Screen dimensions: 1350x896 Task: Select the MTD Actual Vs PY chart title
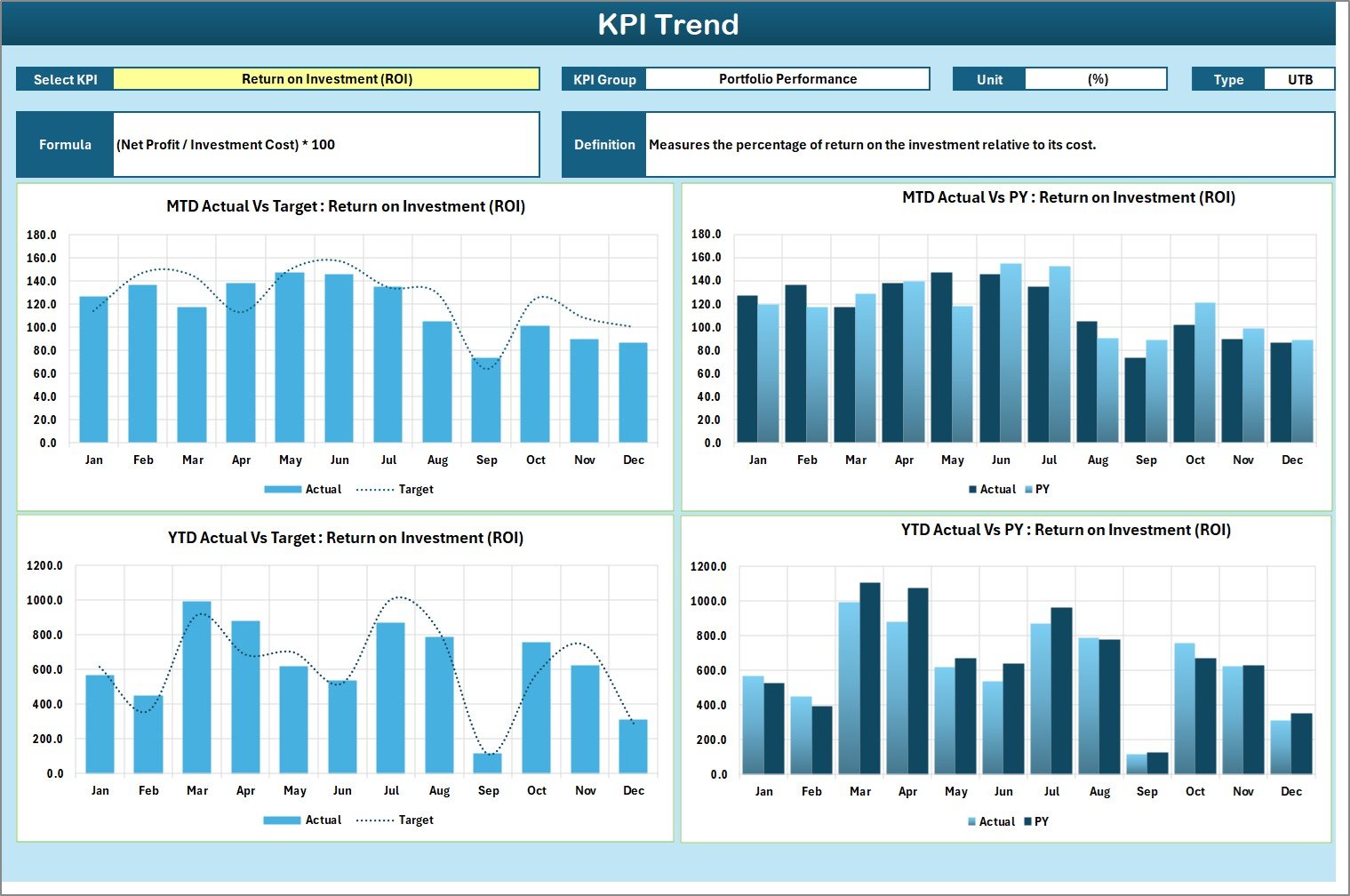point(1068,197)
